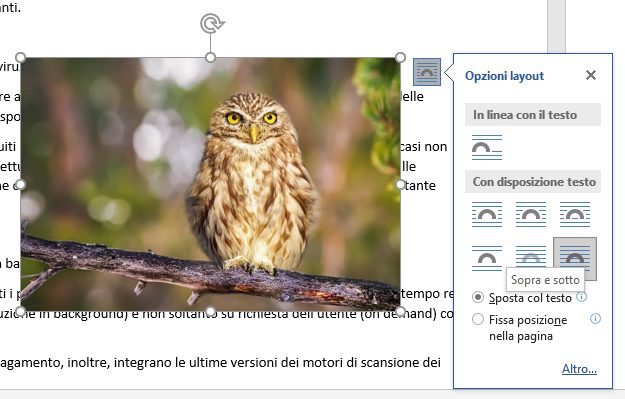Click the 'Con disposizione testo' section header
The width and height of the screenshot is (625, 399).
(x=533, y=182)
